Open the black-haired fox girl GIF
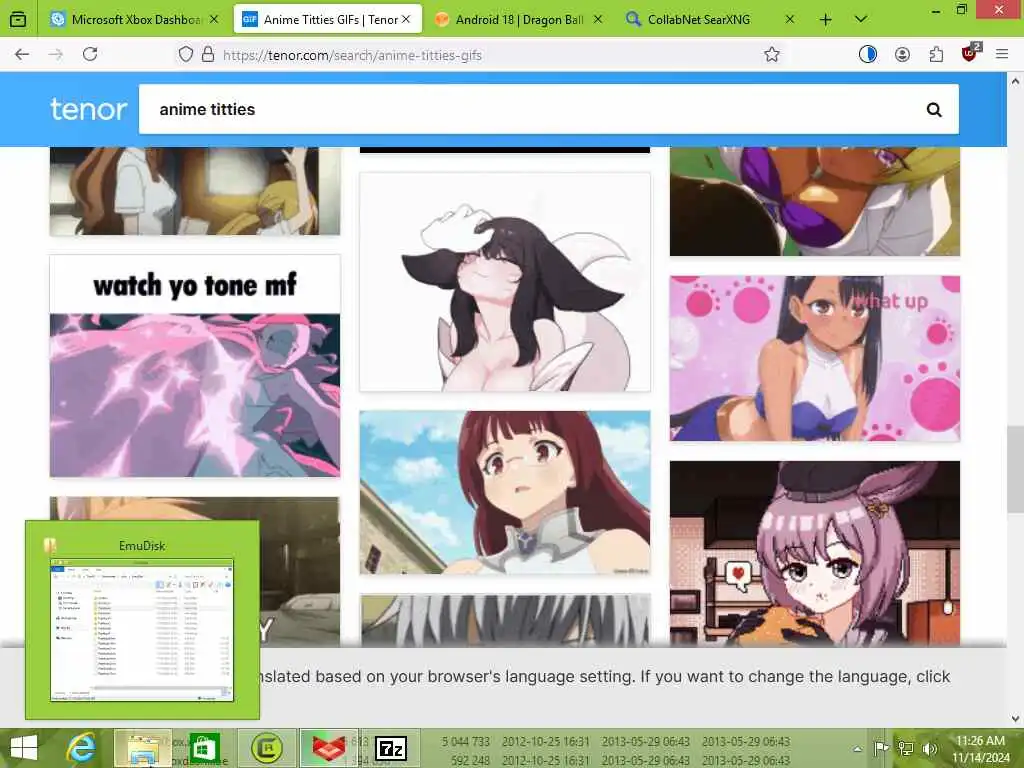This screenshot has height=768, width=1024. pyautogui.click(x=505, y=282)
